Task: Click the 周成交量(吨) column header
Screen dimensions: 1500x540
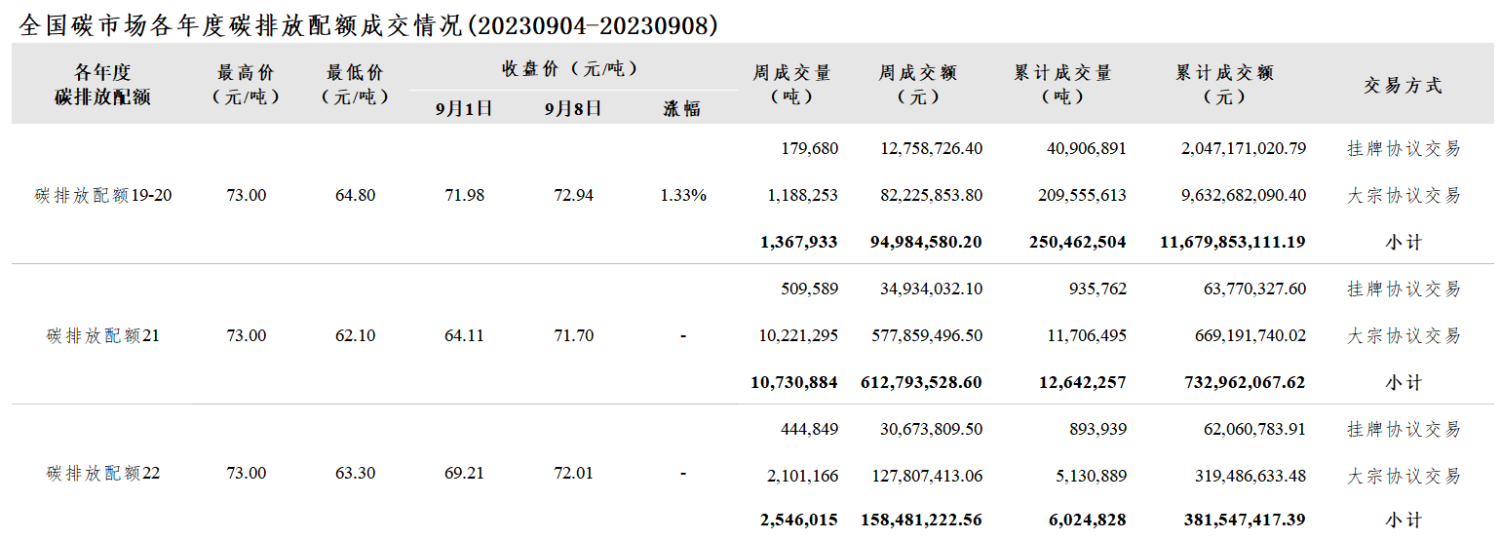Action: pyautogui.click(x=792, y=85)
